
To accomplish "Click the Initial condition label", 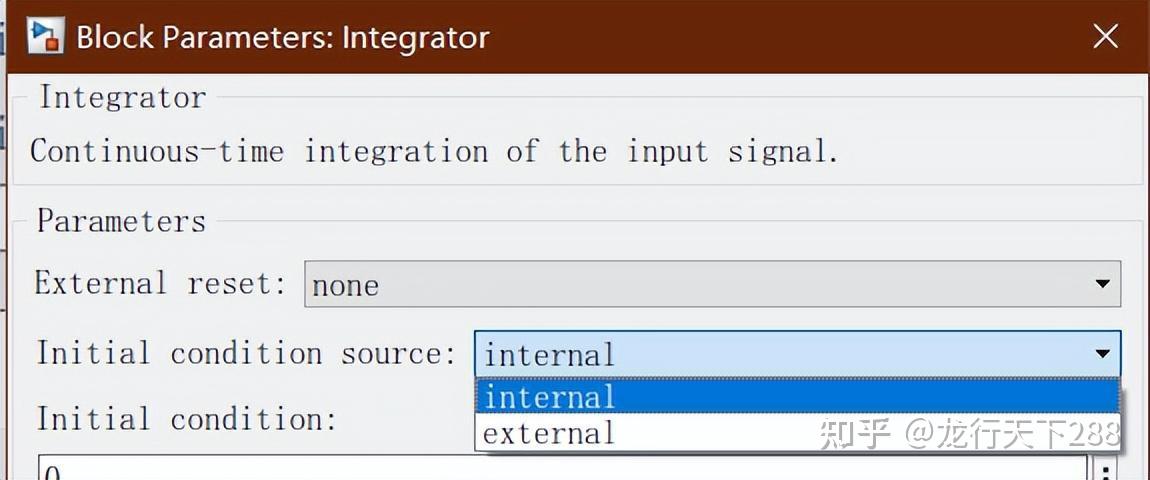I will tap(186, 419).
